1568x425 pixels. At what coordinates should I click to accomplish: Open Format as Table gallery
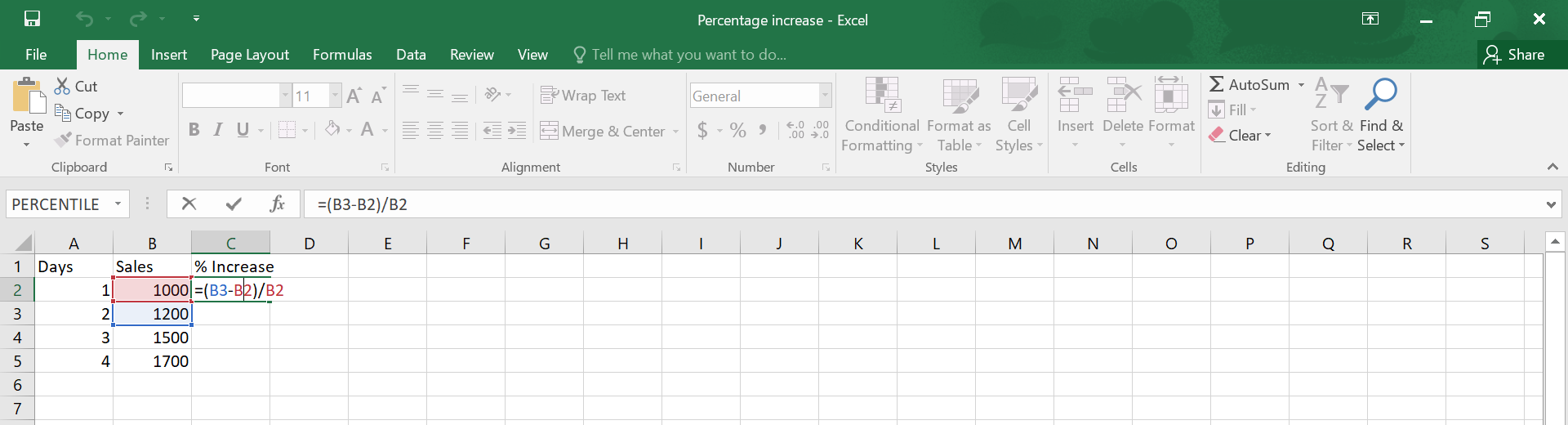tap(960, 114)
